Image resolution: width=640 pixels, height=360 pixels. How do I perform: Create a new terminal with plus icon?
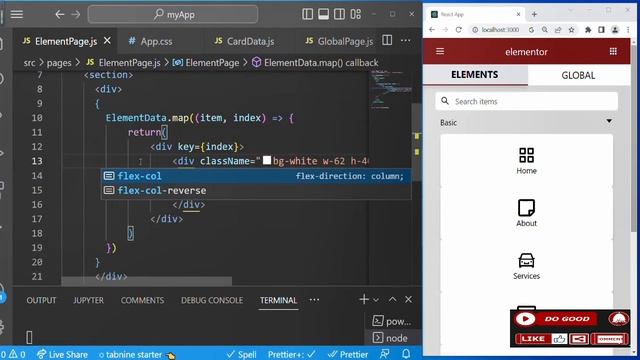tap(364, 300)
